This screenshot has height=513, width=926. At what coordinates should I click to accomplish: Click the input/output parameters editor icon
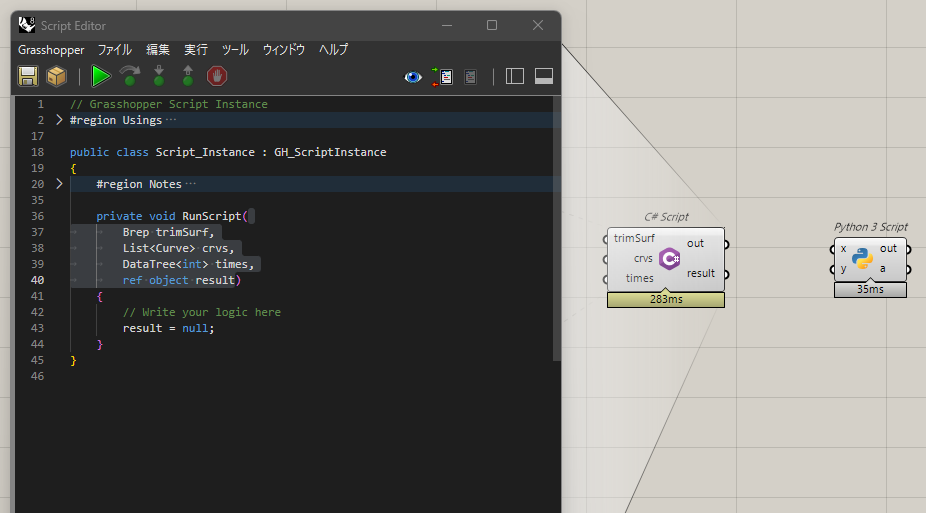pos(442,76)
